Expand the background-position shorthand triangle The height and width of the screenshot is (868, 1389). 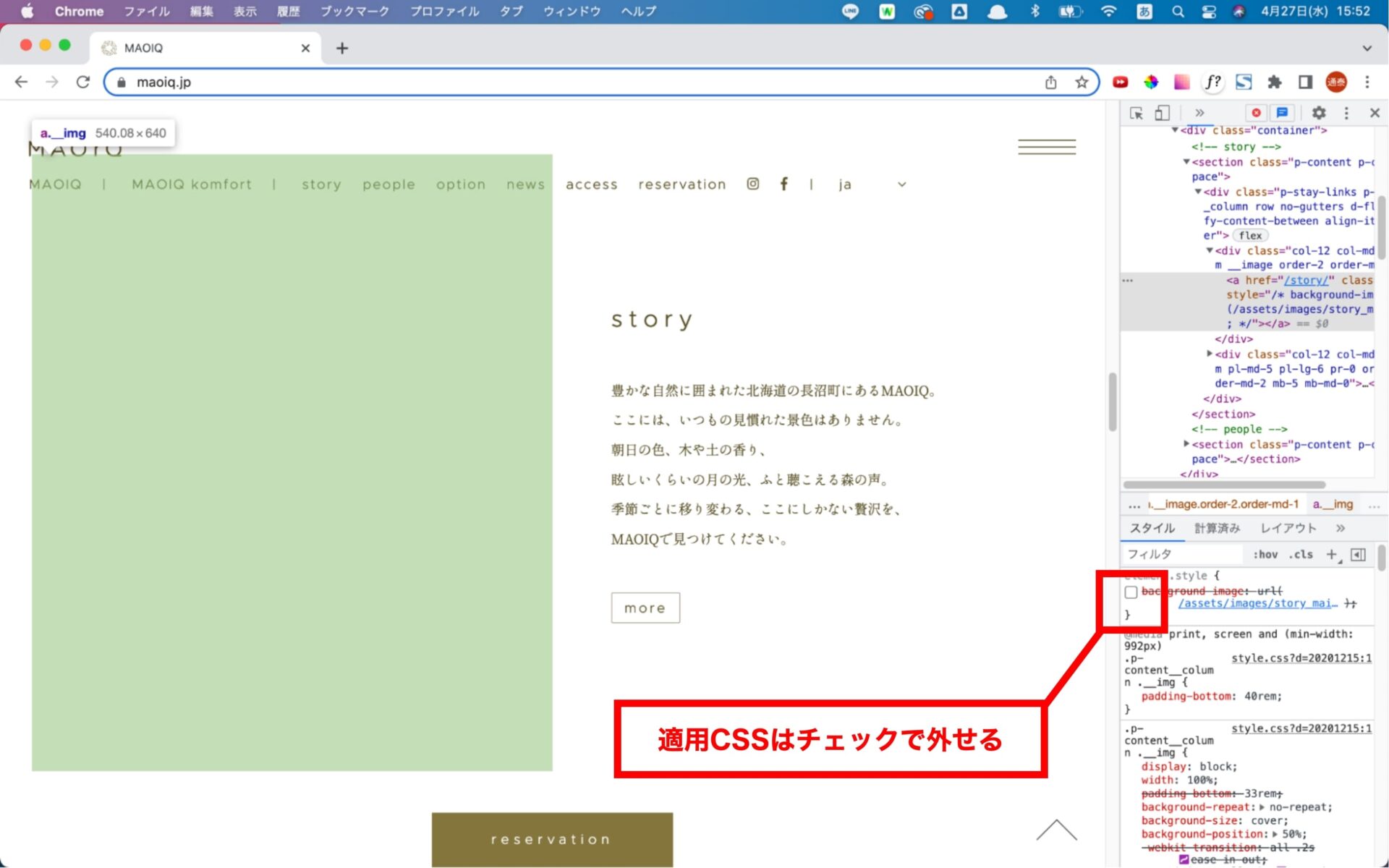[x=1275, y=834]
